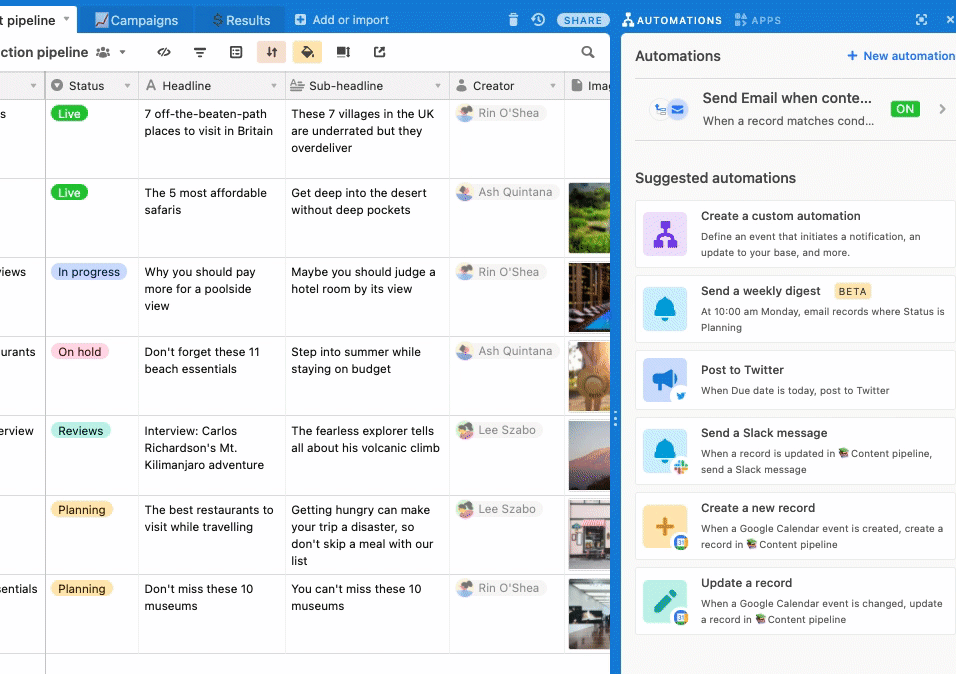Image resolution: width=956 pixels, height=674 pixels.
Task: Open the group records icon
Action: [236, 52]
